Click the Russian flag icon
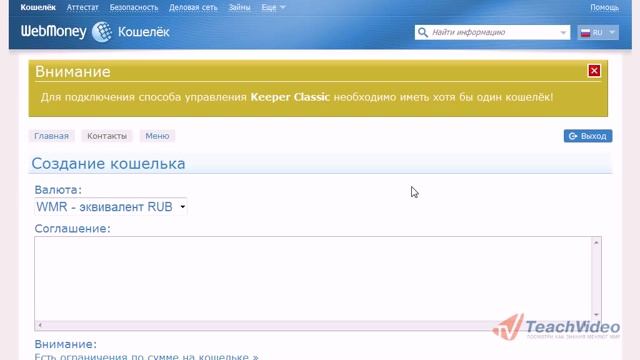 click(585, 33)
